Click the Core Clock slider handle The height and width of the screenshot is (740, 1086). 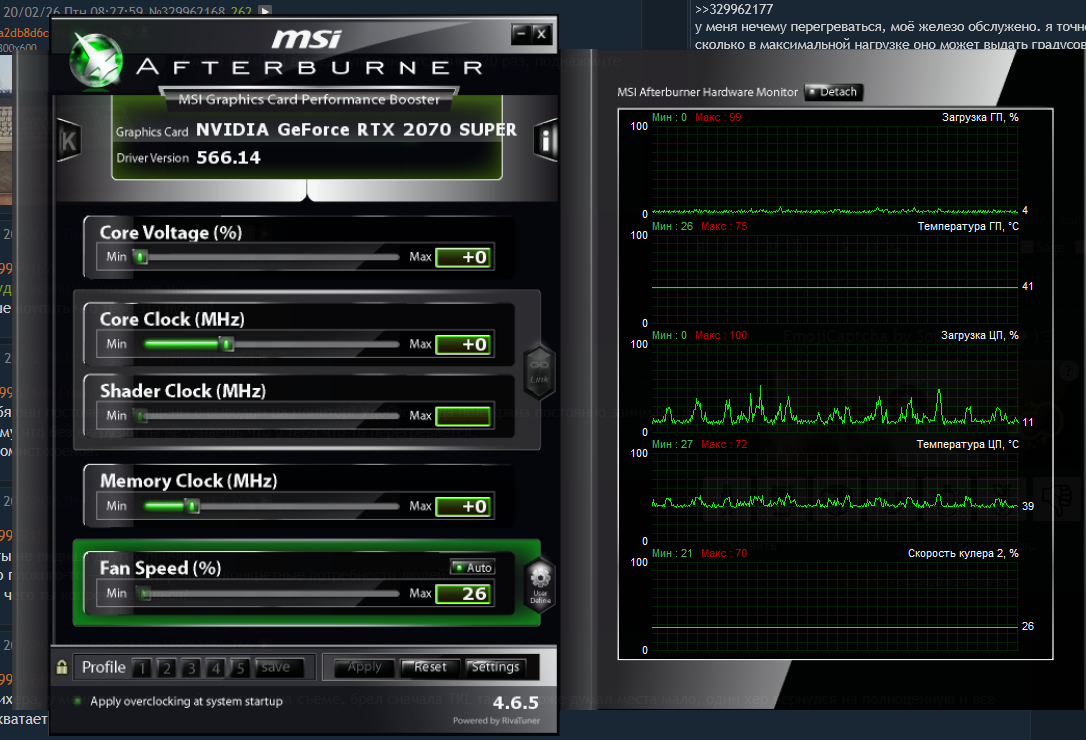click(227, 344)
